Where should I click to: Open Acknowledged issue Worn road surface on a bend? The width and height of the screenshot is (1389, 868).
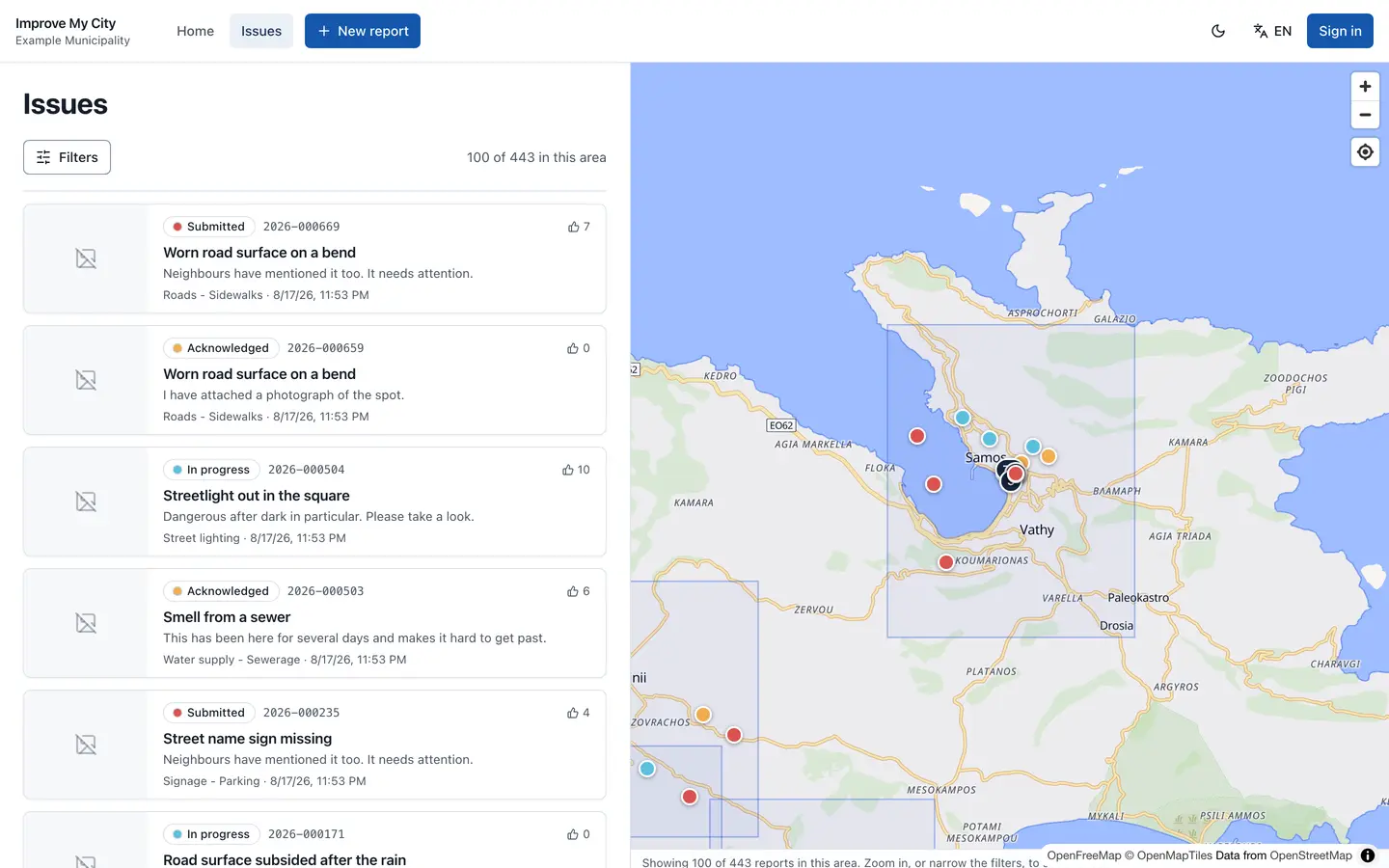[x=259, y=374]
